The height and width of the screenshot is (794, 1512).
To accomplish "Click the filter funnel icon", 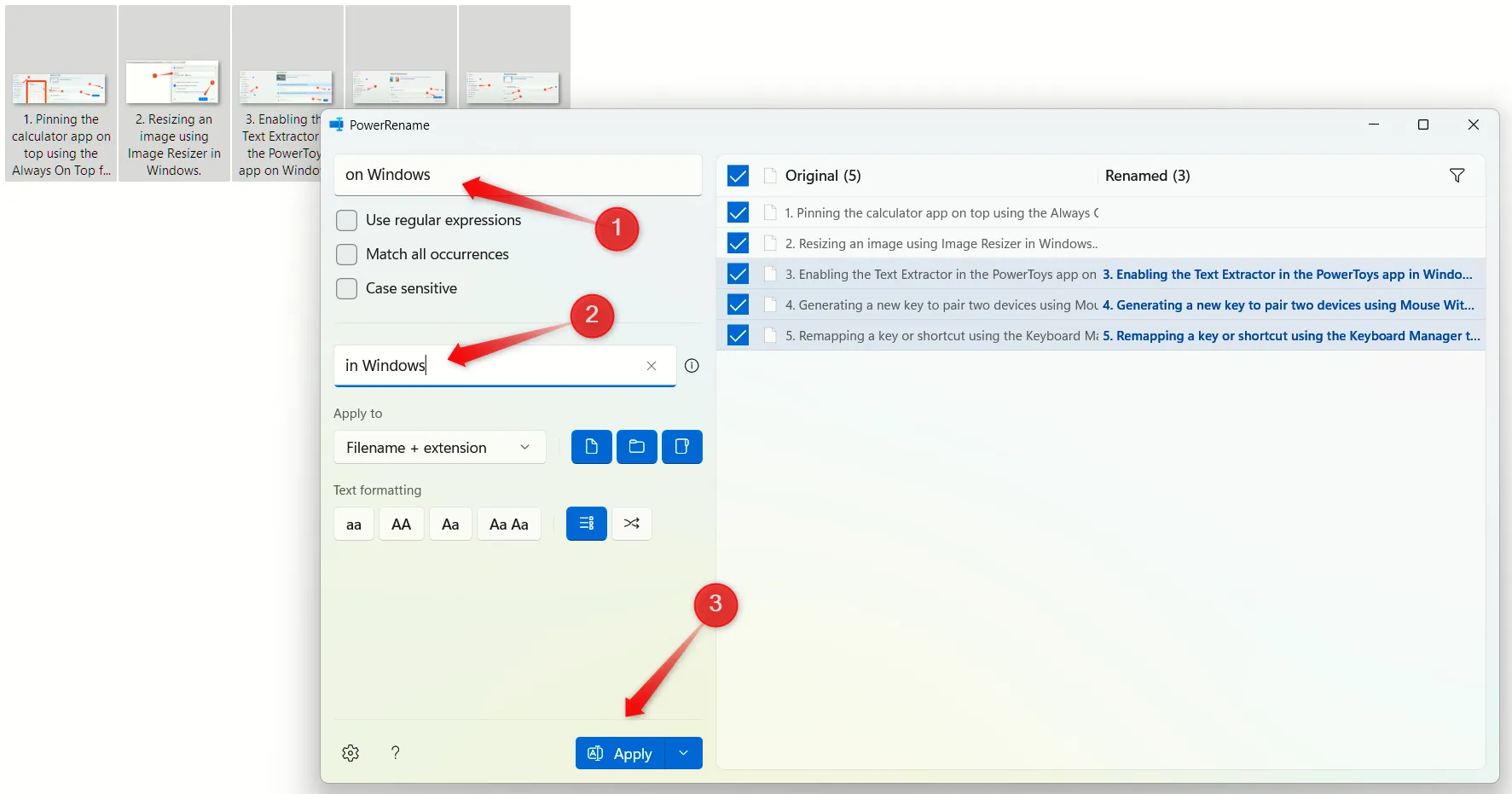I will point(1457,176).
